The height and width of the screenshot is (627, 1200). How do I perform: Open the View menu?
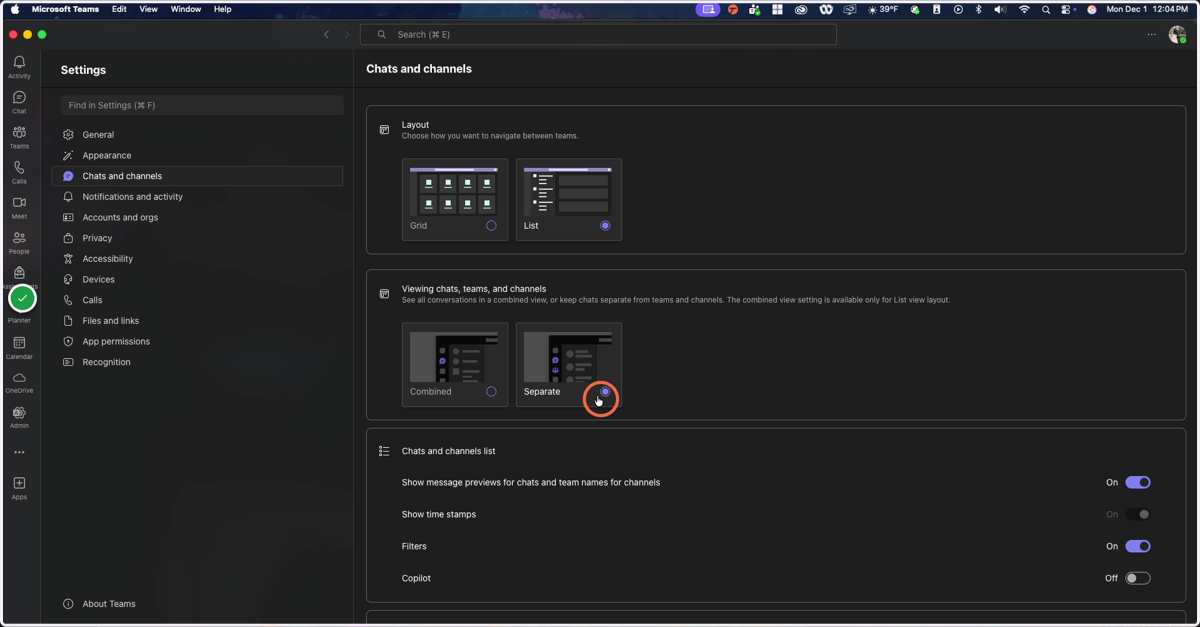(148, 9)
